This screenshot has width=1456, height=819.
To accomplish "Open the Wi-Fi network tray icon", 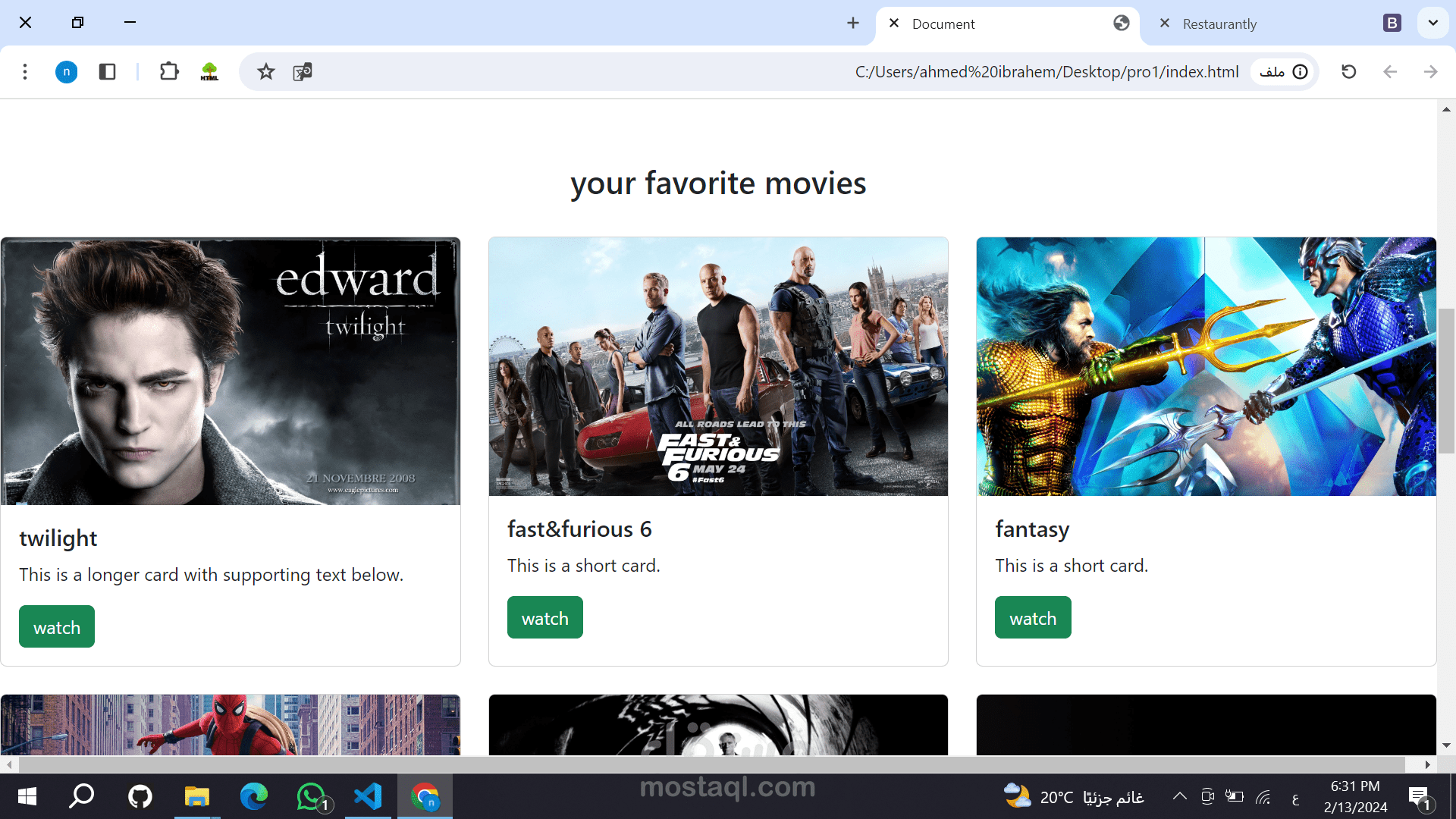I will (x=1263, y=797).
